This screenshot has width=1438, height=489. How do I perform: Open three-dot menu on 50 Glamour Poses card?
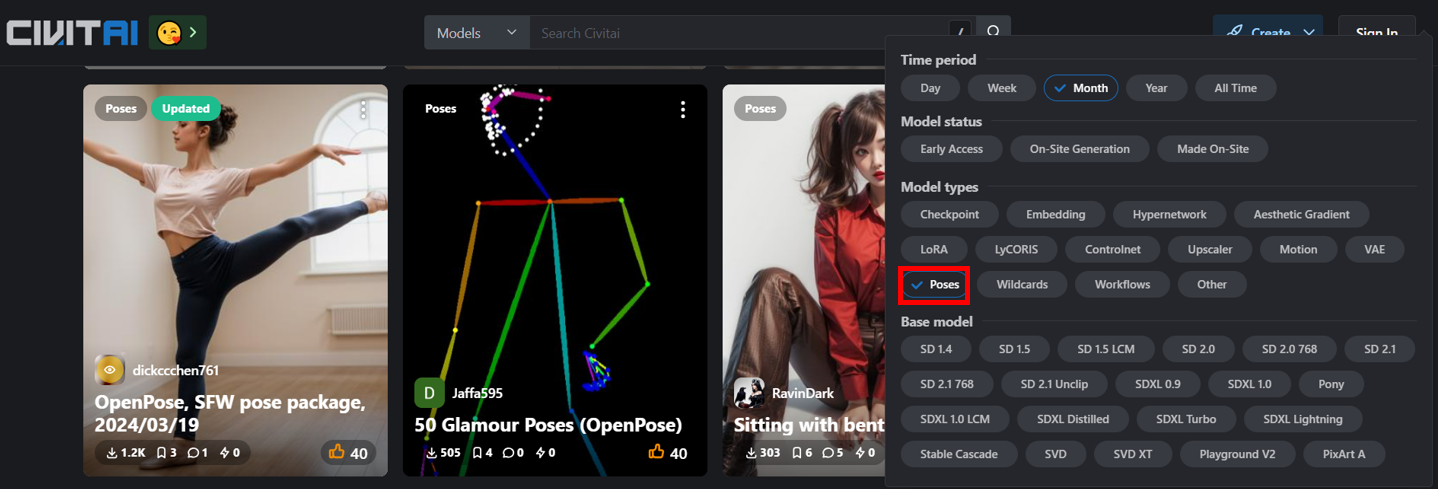pos(683,109)
